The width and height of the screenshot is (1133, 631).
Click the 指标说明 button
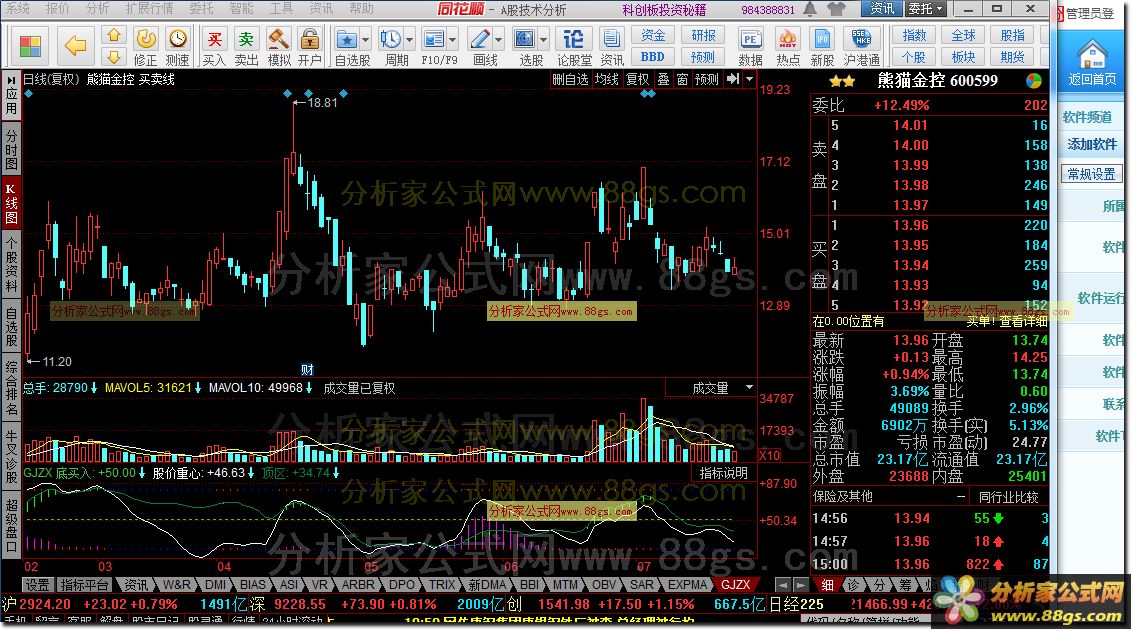click(x=723, y=473)
